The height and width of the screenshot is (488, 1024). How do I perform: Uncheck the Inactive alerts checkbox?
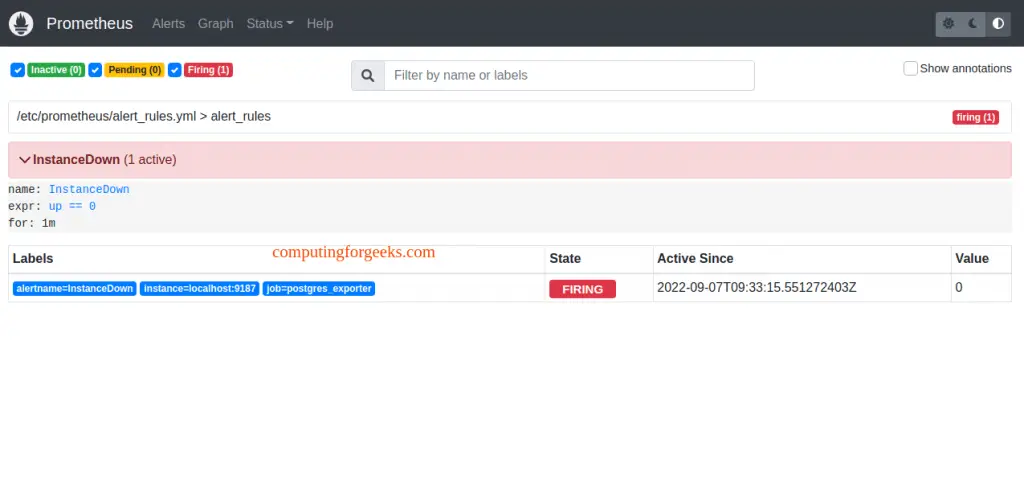(x=18, y=70)
